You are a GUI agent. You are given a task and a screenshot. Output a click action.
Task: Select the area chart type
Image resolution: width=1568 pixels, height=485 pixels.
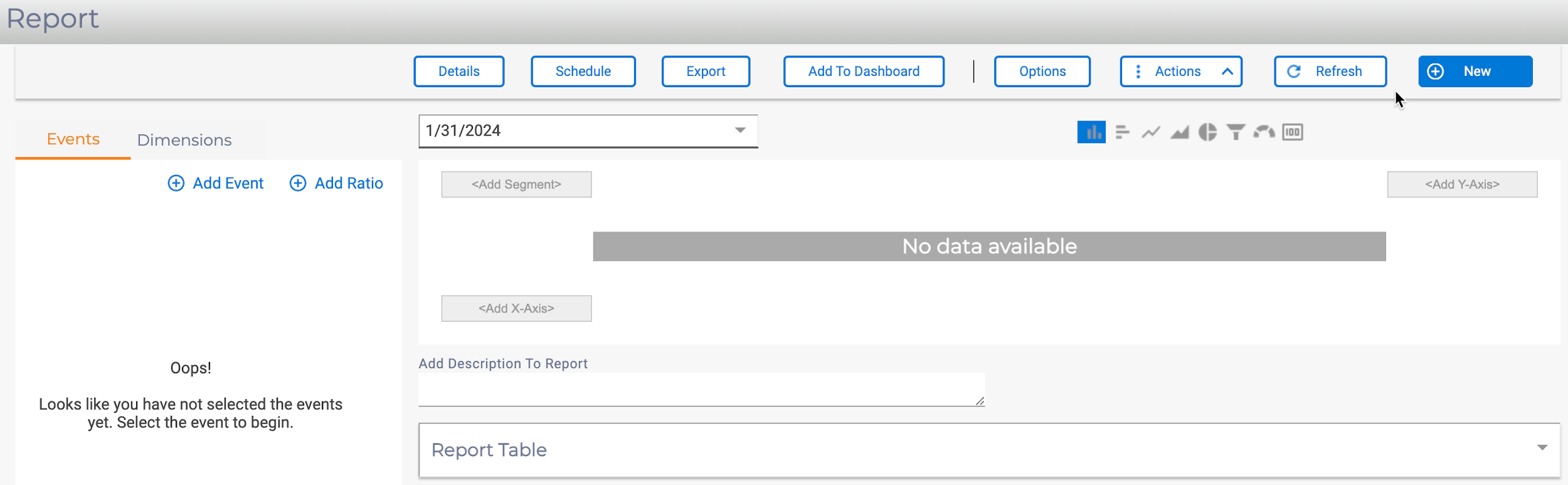click(x=1179, y=132)
